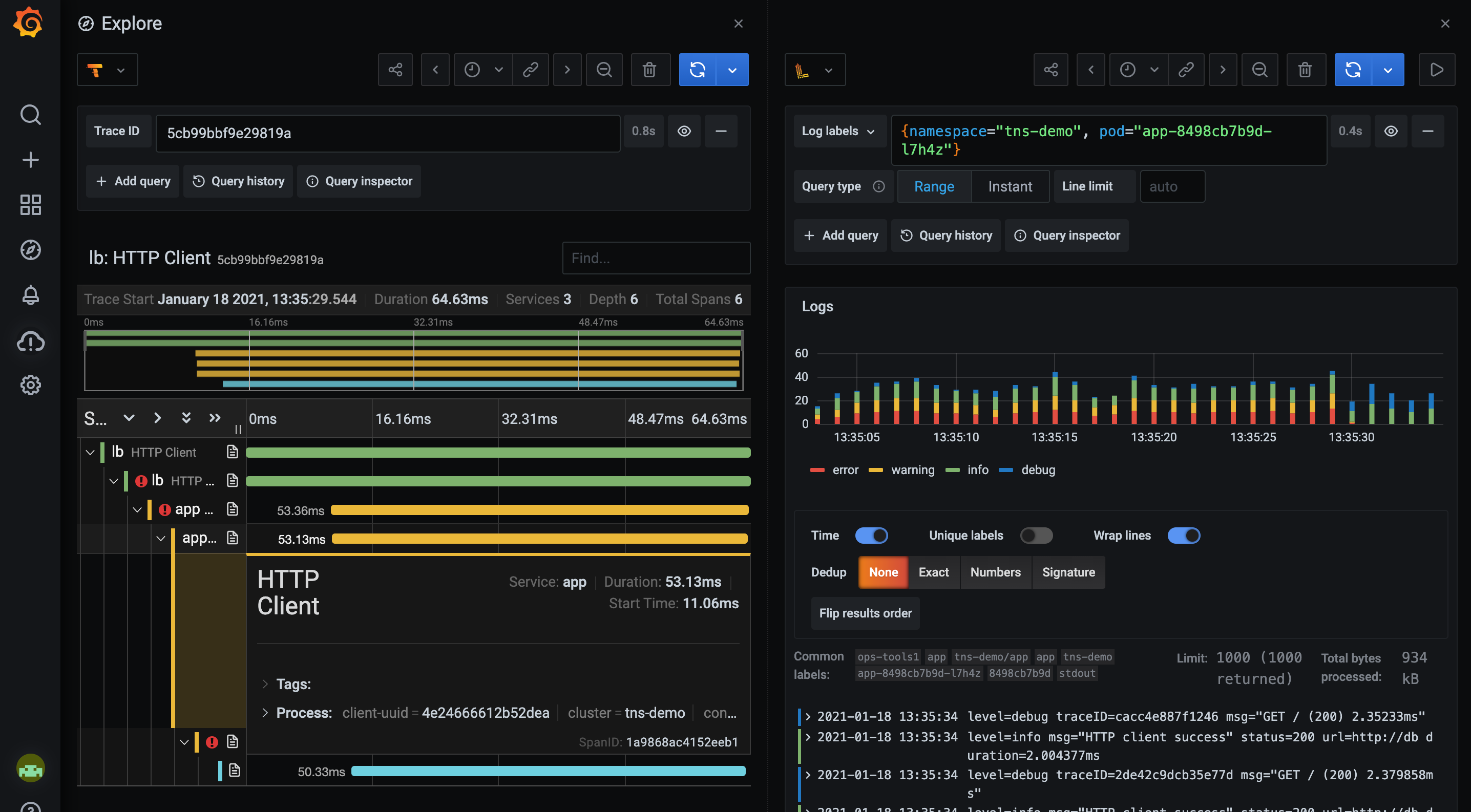The image size is (1471, 812).
Task: Click inside the Trace ID input field
Action: click(x=388, y=133)
